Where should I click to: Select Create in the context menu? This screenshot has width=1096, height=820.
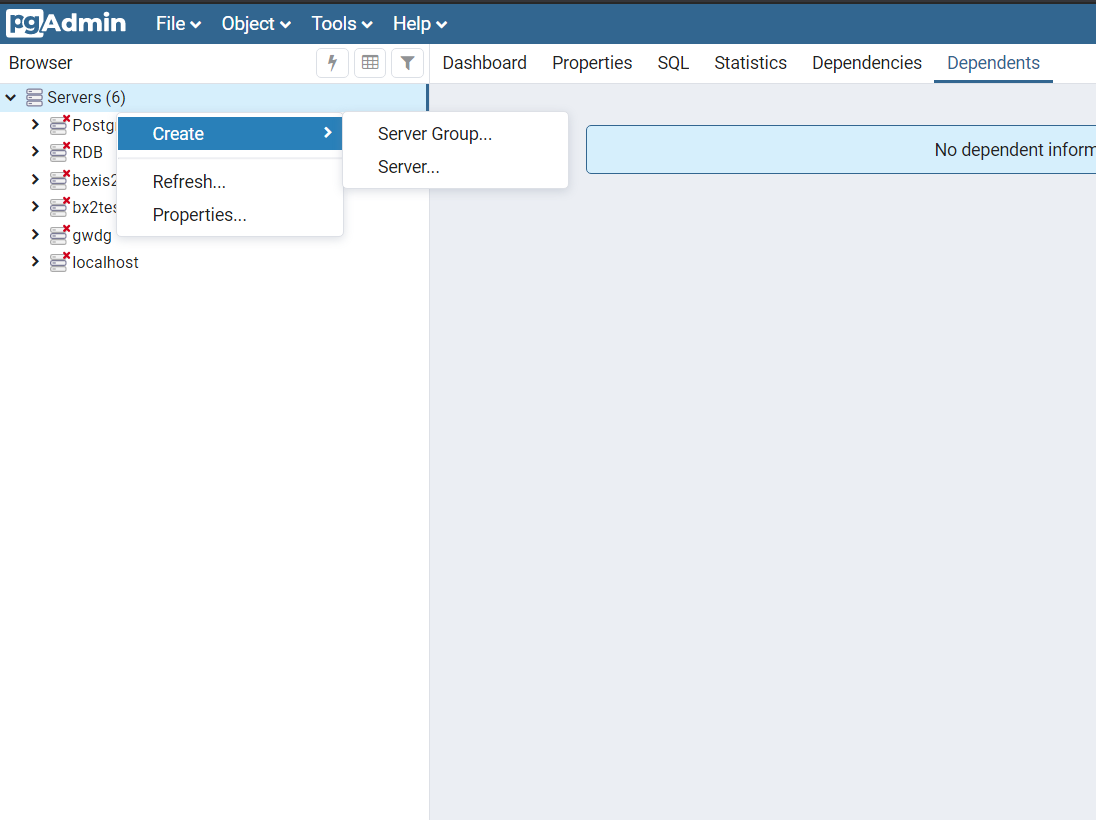pos(230,134)
